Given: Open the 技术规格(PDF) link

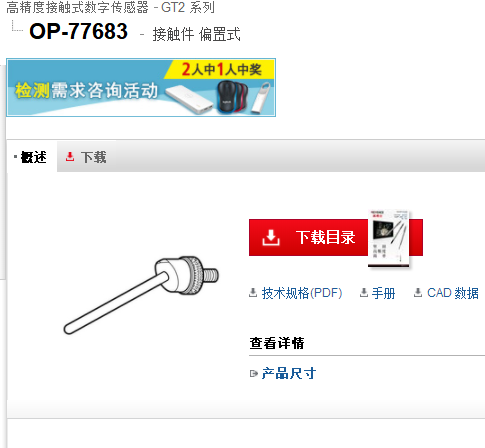Looking at the screenshot, I should click(x=302, y=293).
